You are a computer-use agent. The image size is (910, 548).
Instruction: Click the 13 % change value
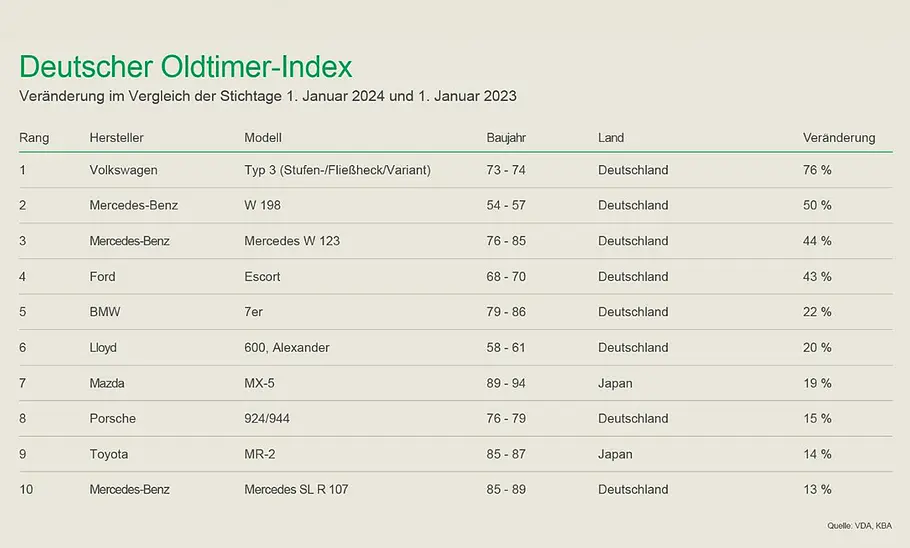817,489
